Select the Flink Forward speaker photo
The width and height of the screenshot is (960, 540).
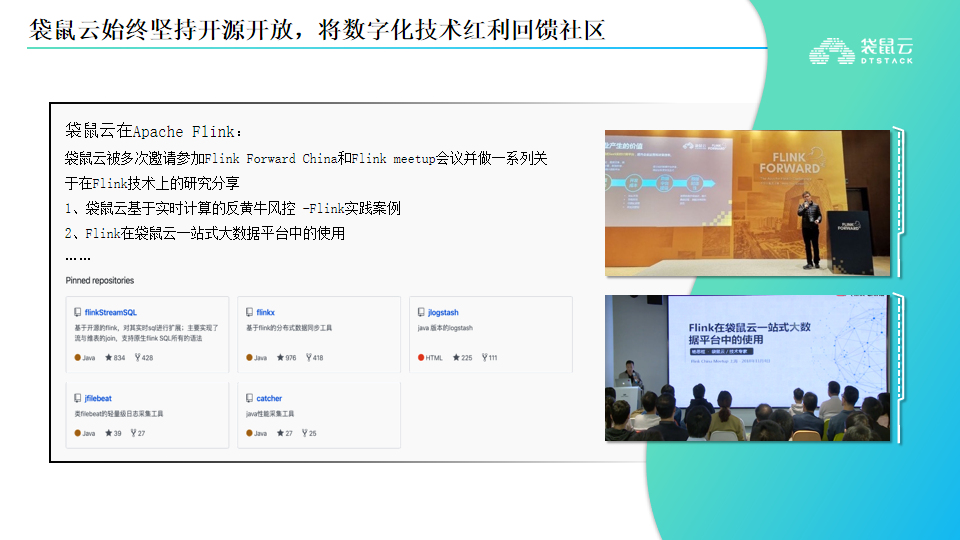point(748,203)
